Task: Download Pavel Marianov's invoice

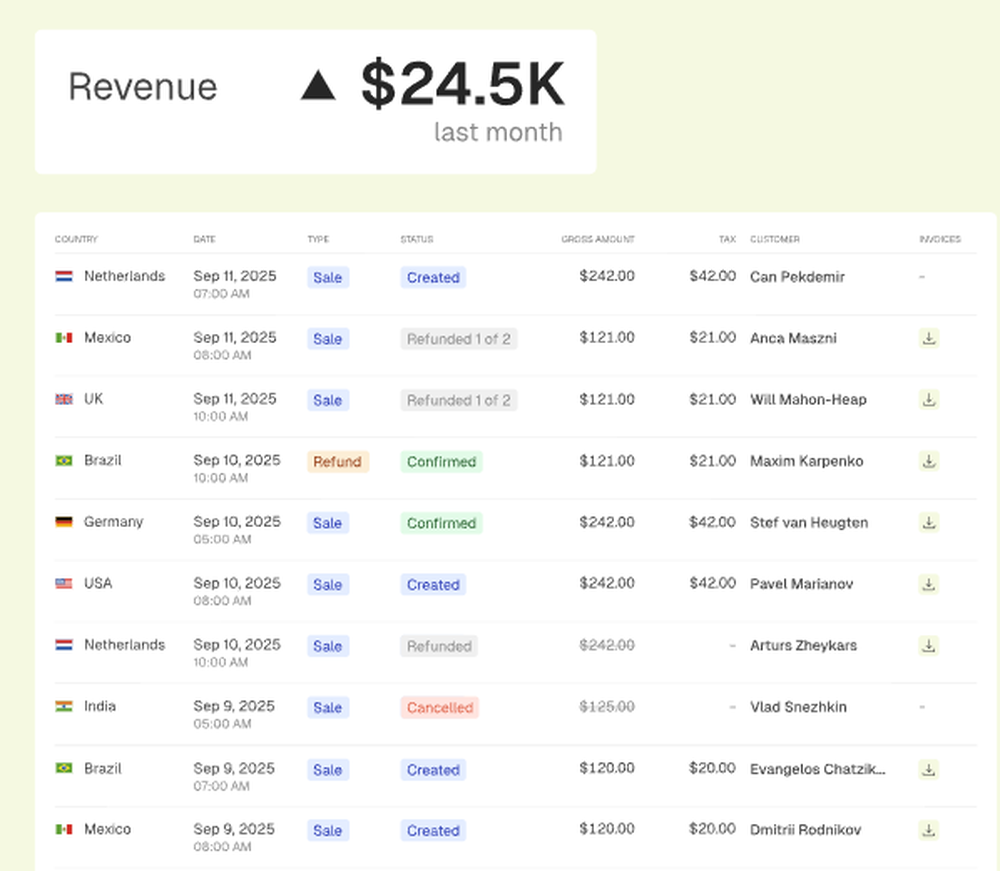Action: pos(929,584)
